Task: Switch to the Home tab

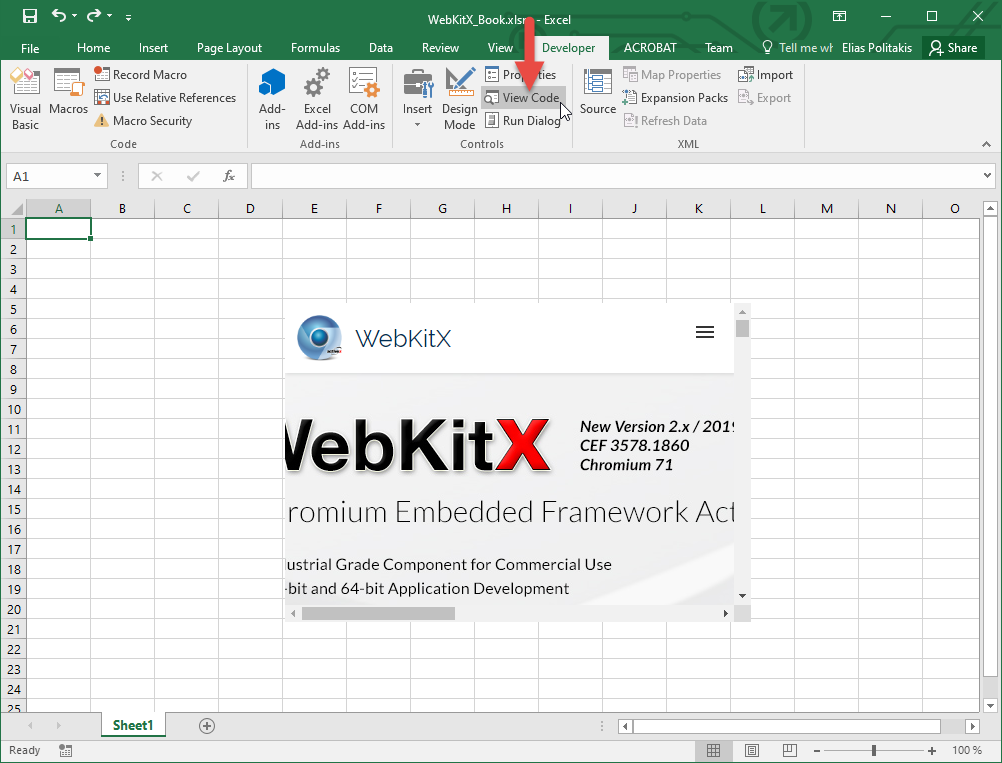Action: coord(93,48)
